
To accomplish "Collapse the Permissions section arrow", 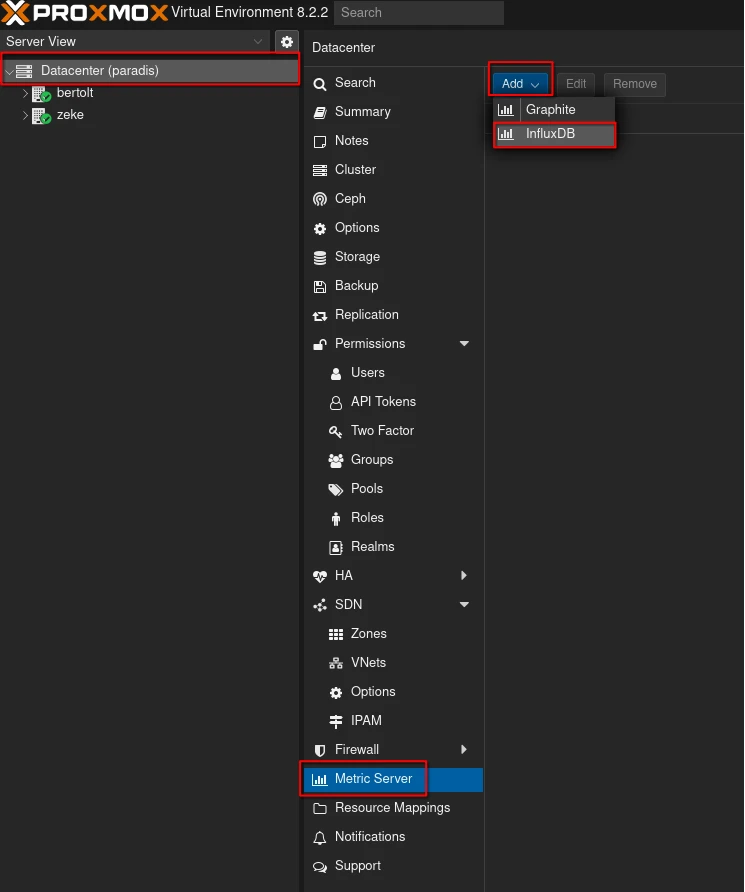I will coord(464,344).
